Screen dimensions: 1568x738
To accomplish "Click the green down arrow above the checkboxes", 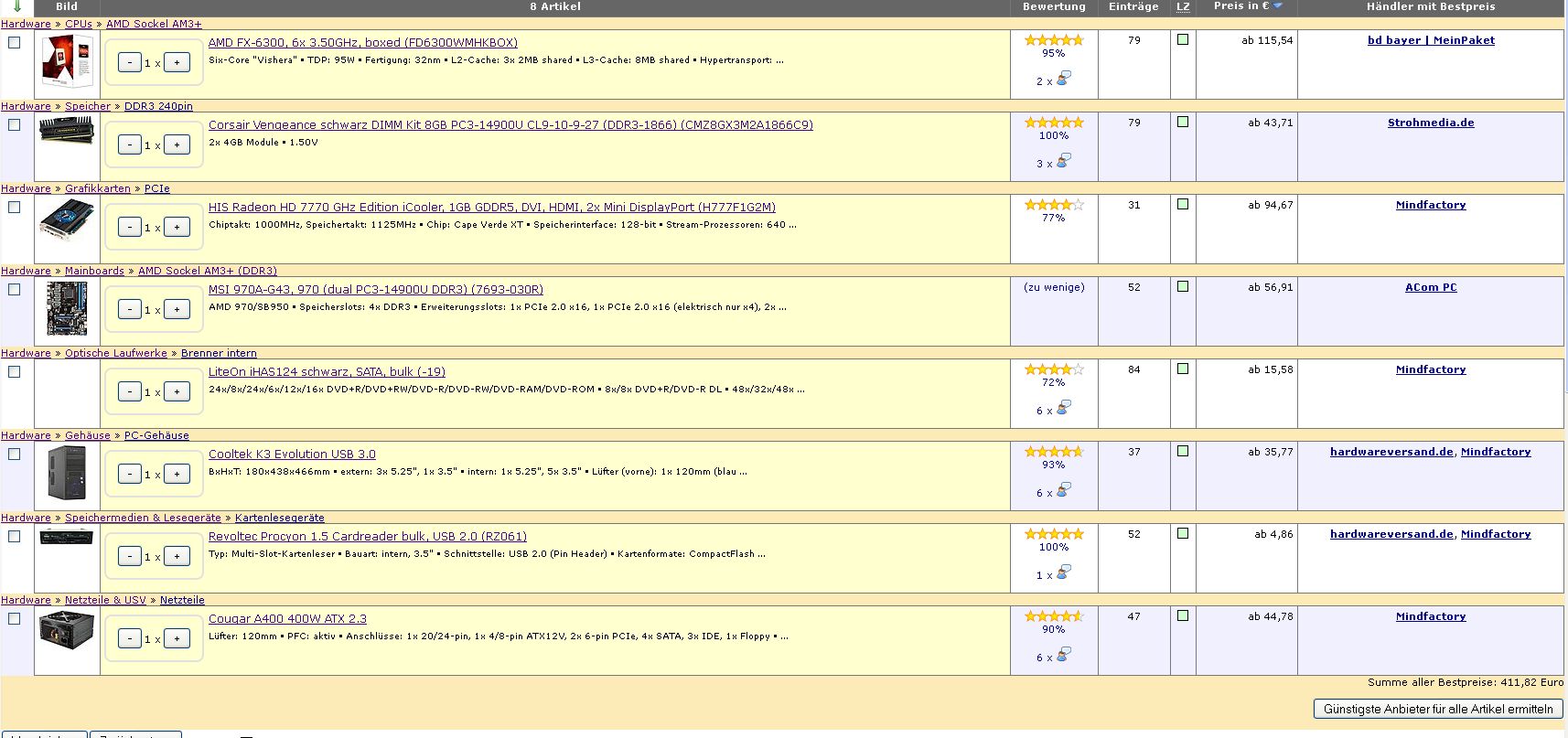I will 16,6.
